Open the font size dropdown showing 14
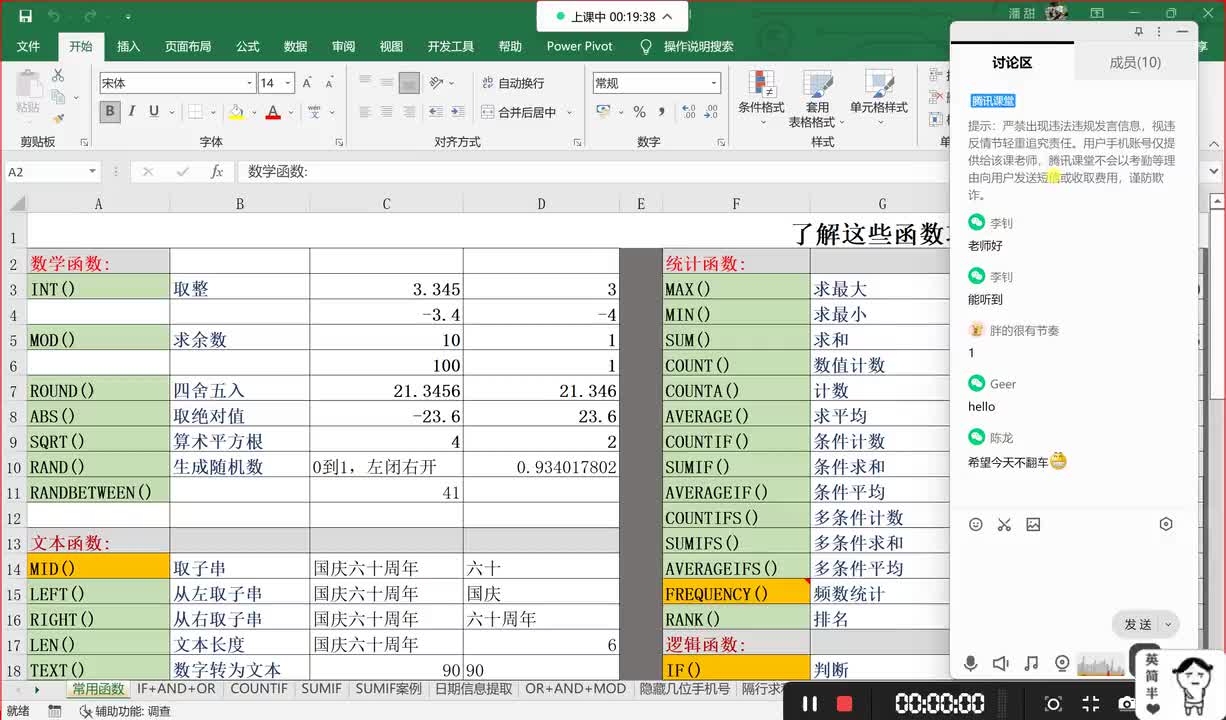 click(289, 83)
